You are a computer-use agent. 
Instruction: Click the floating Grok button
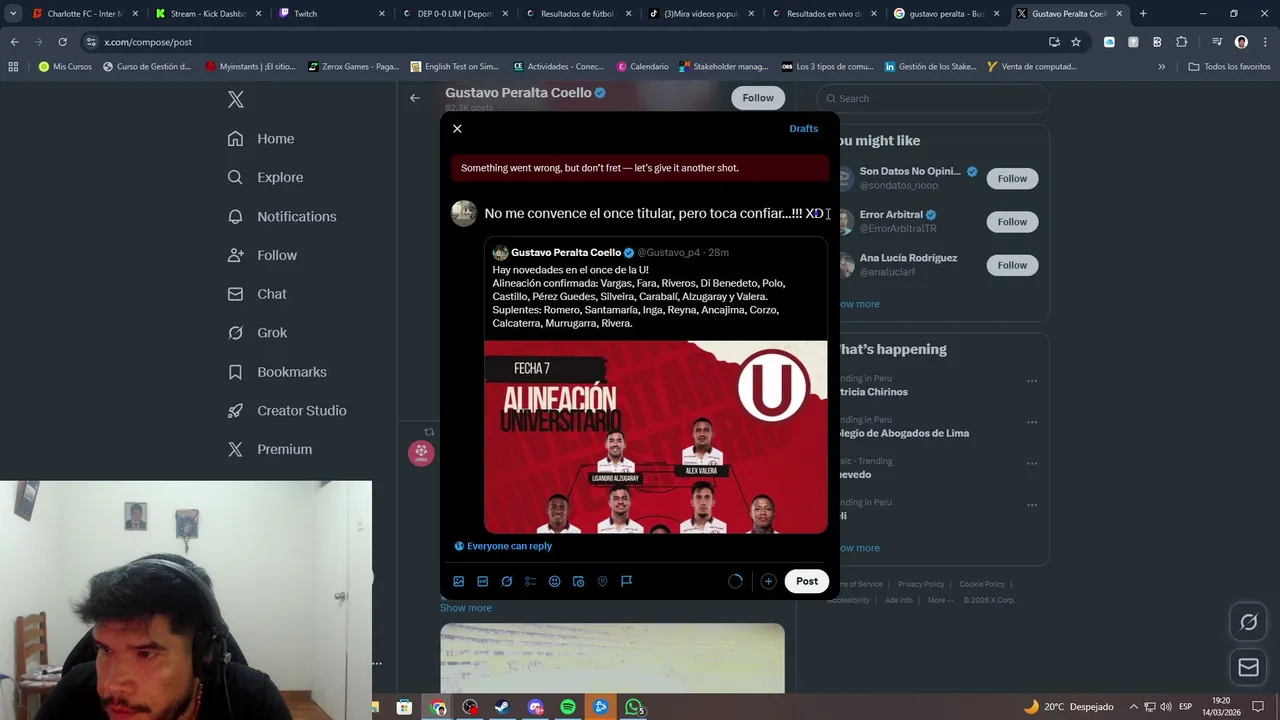click(x=1248, y=623)
